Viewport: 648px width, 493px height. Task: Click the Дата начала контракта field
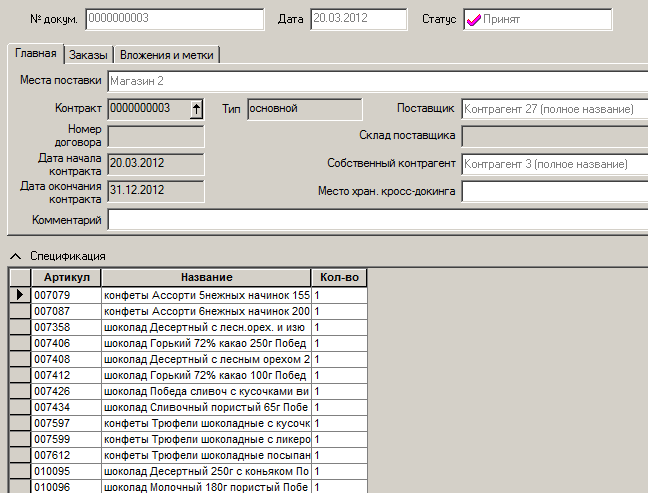pyautogui.click(x=156, y=164)
